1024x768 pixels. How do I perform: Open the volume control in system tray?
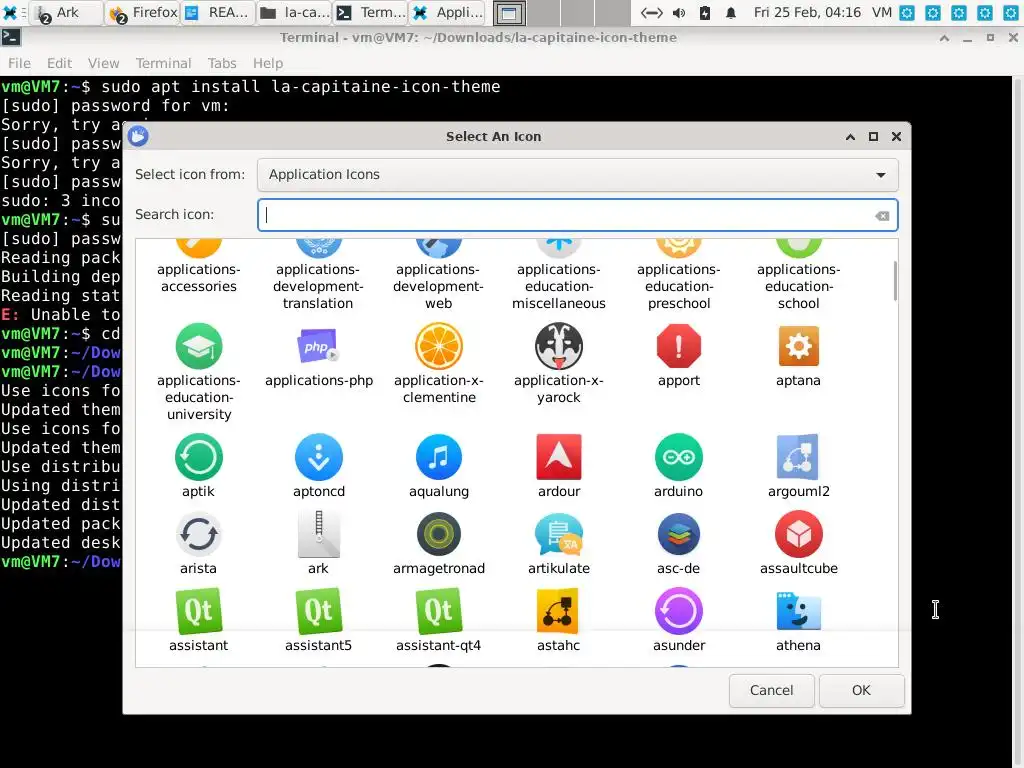(x=679, y=12)
